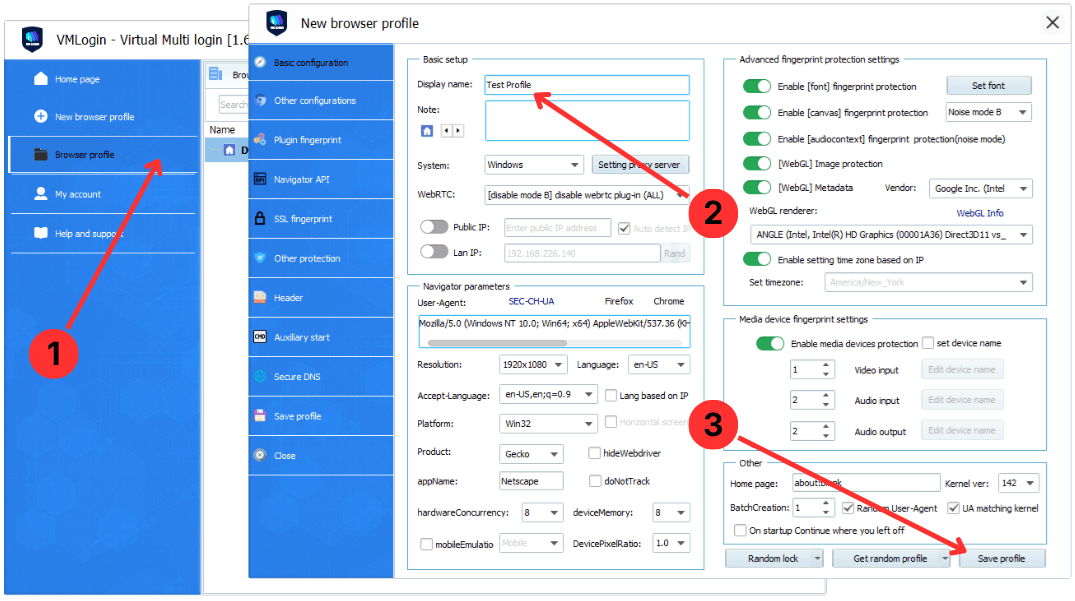Click the Set font button
1075x601 pixels.
pos(988,86)
